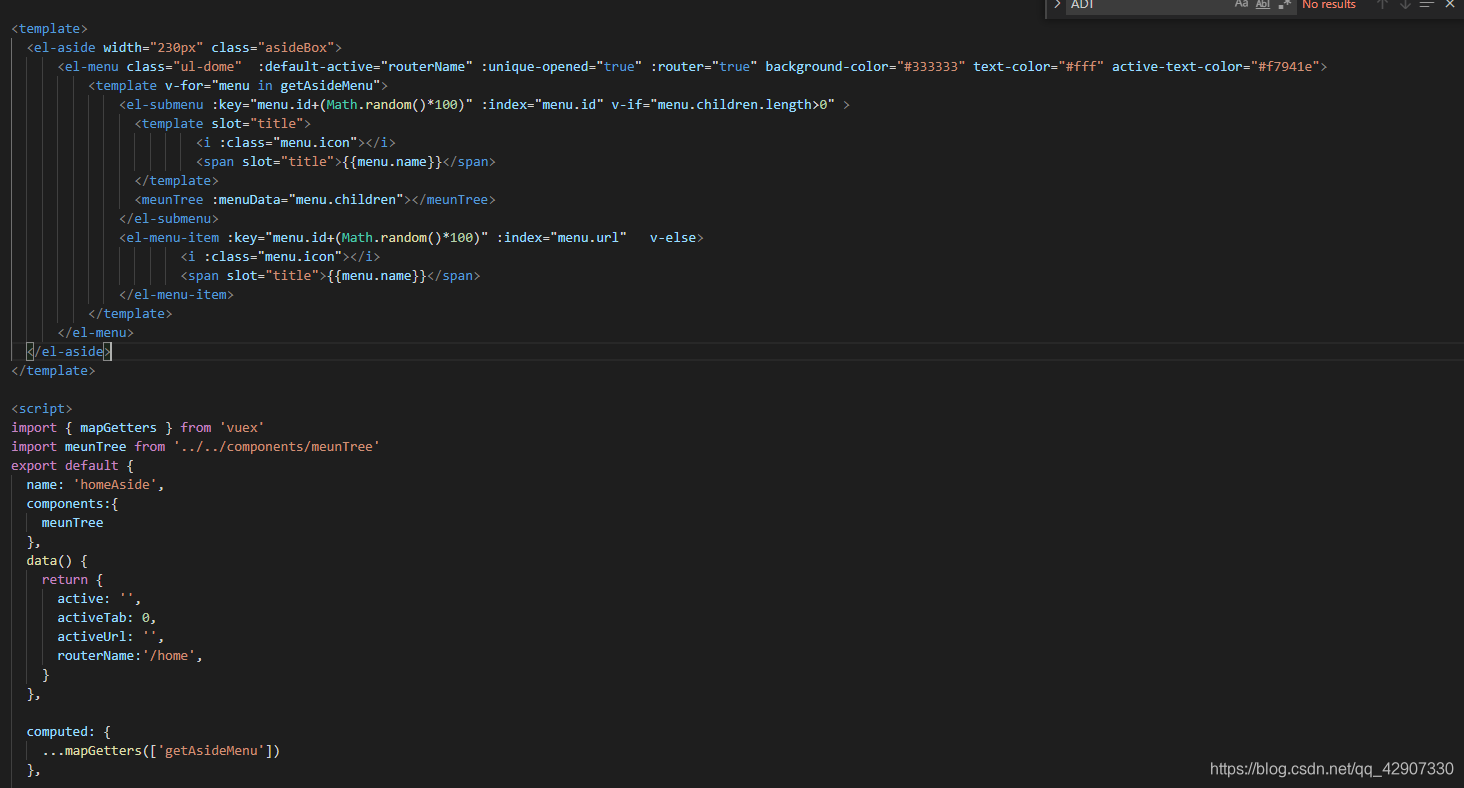Click the <el-menu-item opening tag
The width and height of the screenshot is (1464, 788).
[x=169, y=237]
